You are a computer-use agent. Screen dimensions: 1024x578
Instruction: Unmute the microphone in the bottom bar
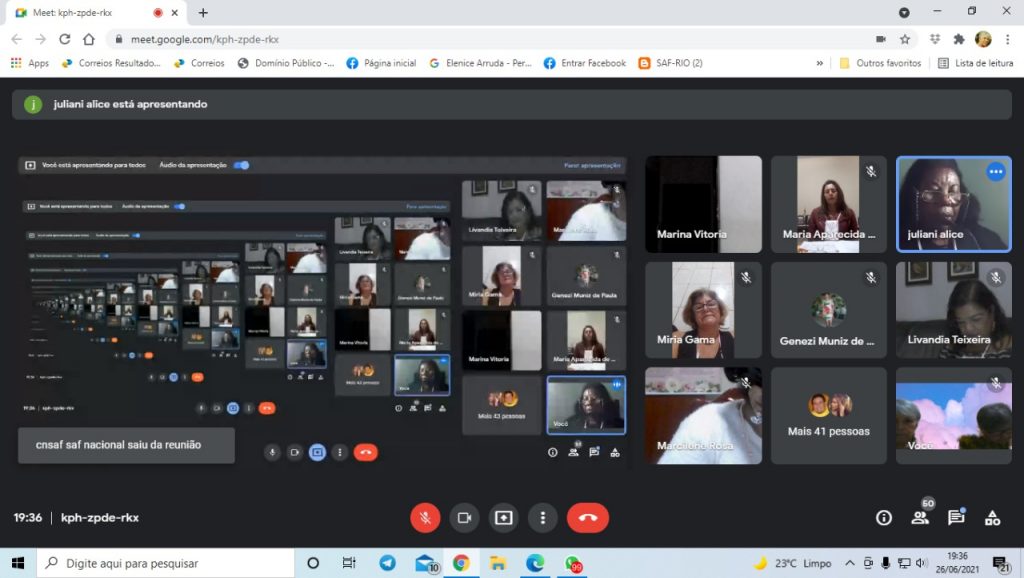[425, 518]
